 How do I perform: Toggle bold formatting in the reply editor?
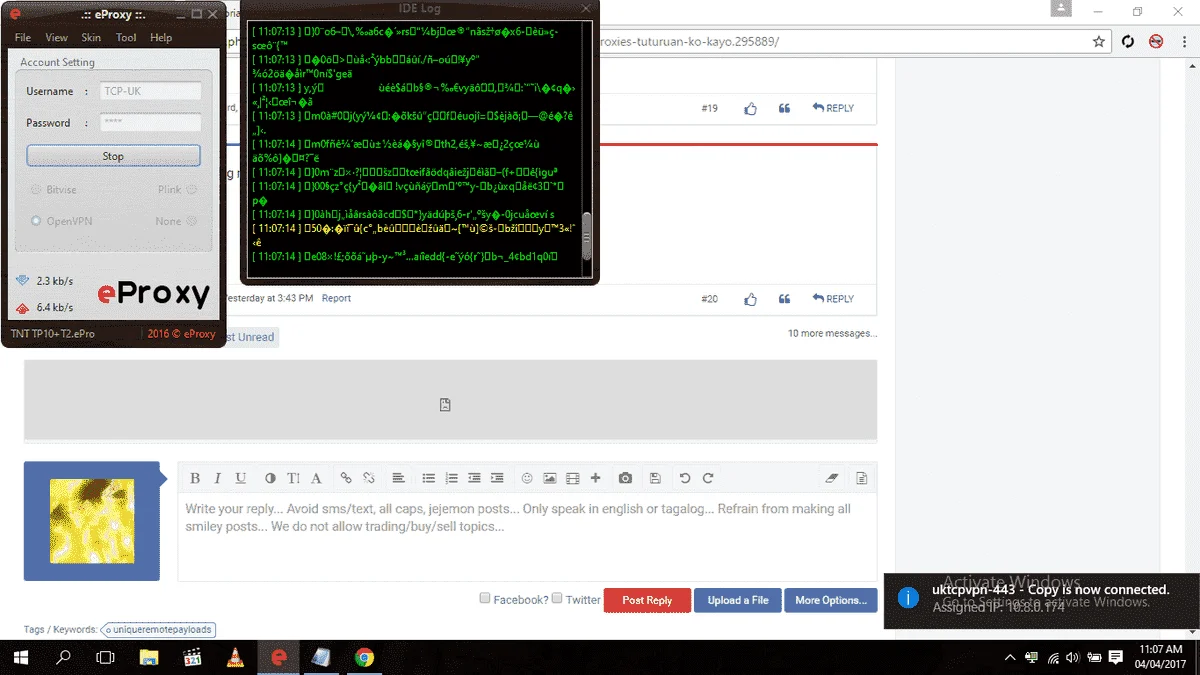coord(195,479)
